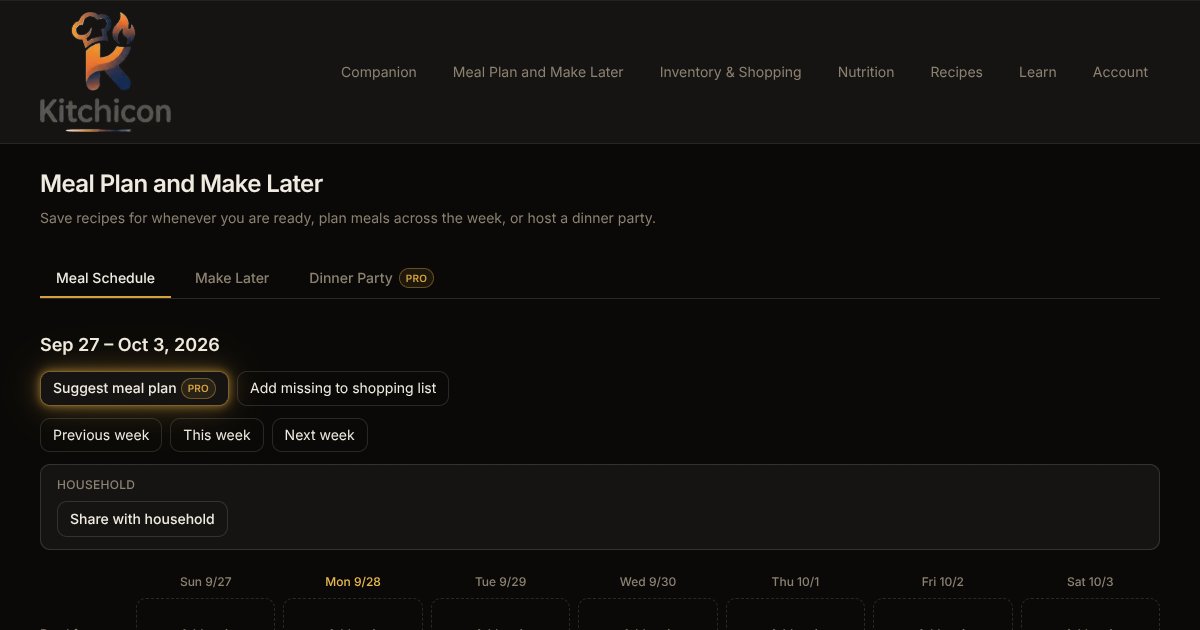Click Add missing to shopping list
Screen dimensions: 1200x630
[343, 388]
